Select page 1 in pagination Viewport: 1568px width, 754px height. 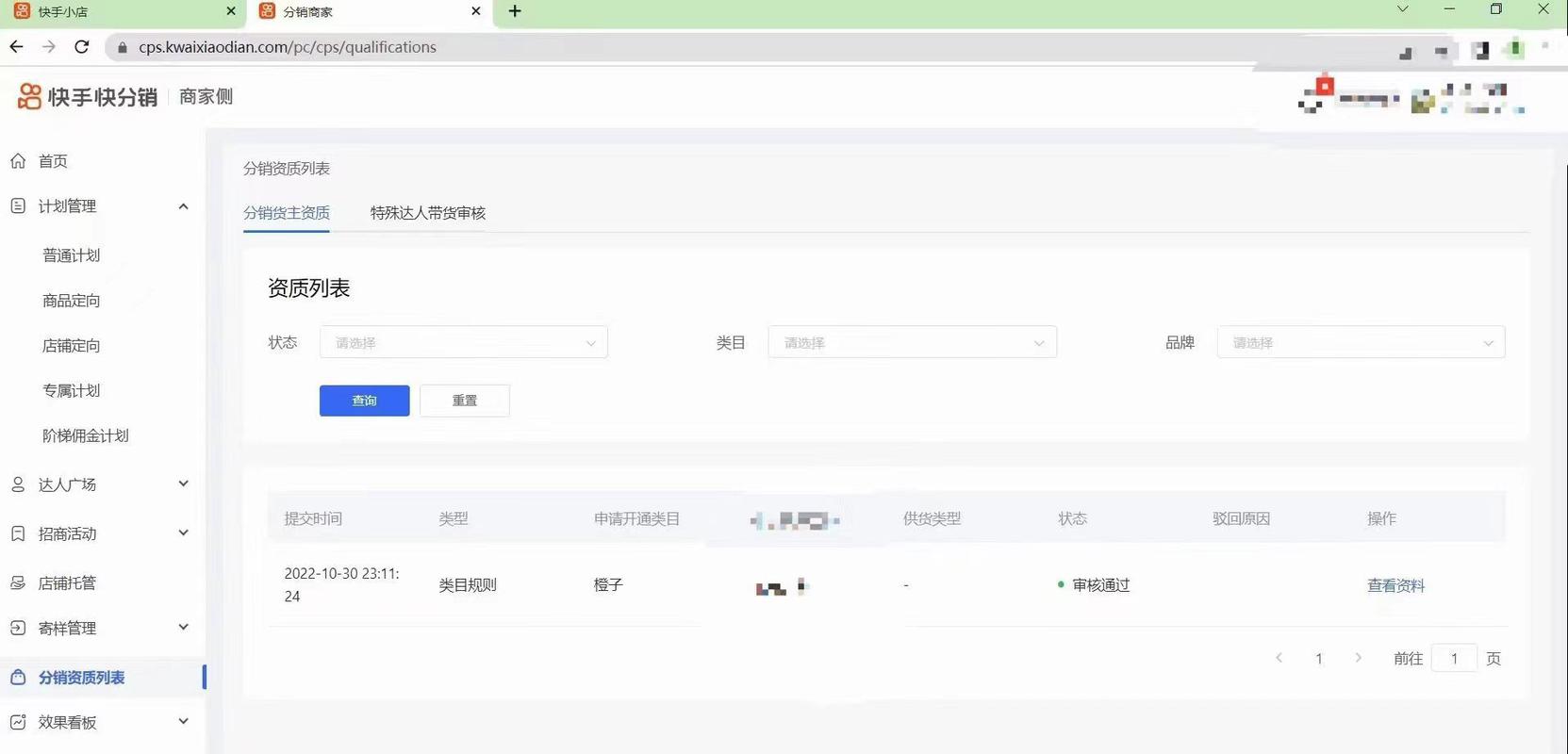pyautogui.click(x=1318, y=659)
